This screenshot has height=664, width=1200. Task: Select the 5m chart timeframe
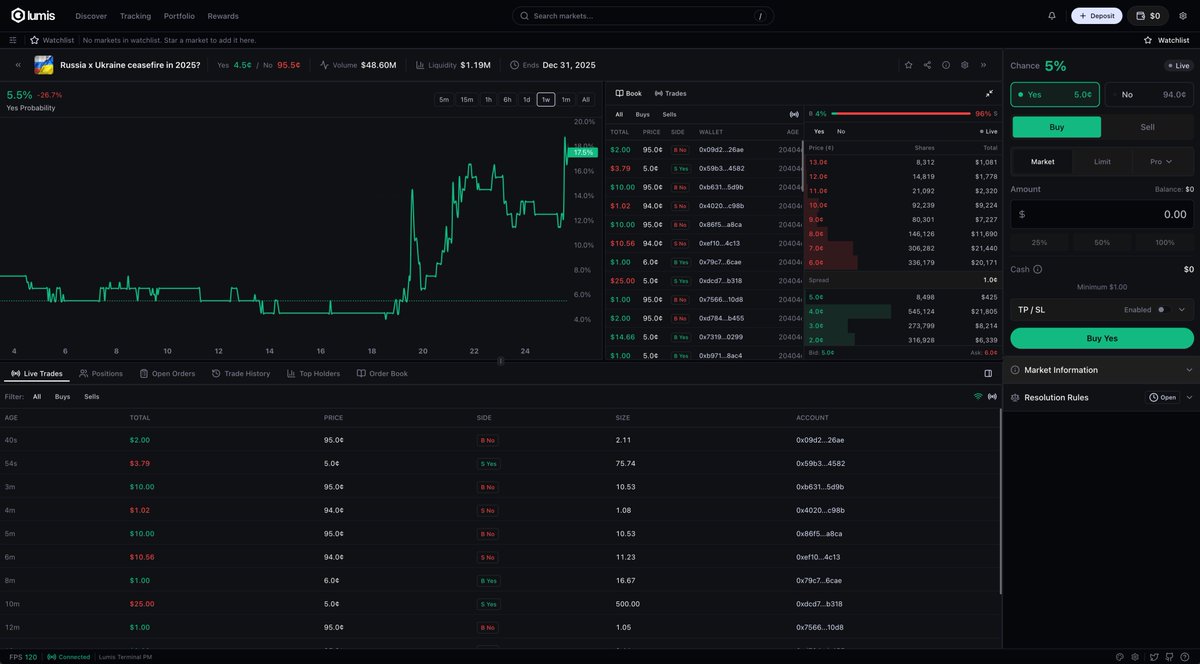point(444,99)
